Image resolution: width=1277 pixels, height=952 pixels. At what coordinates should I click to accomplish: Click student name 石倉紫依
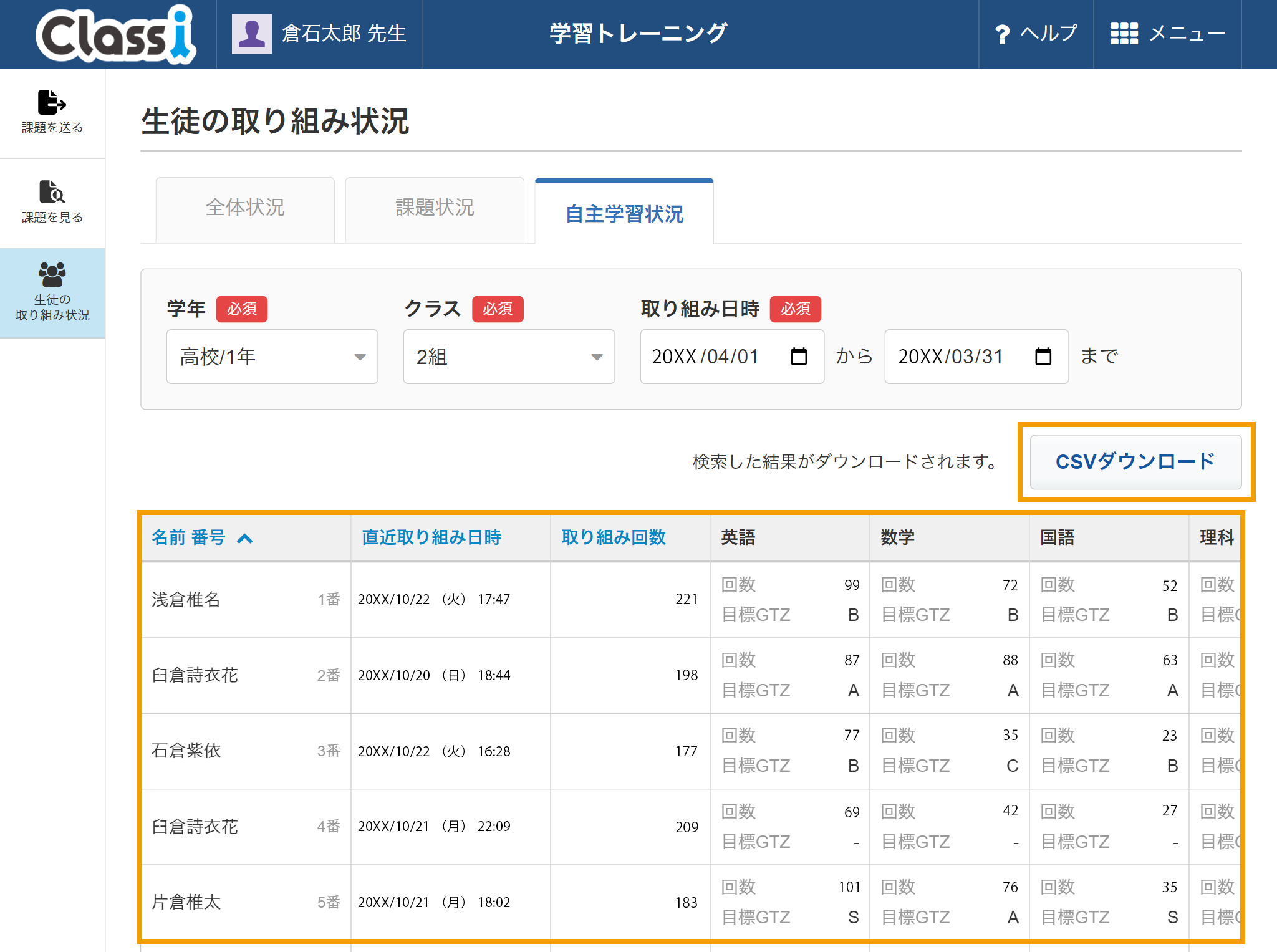[186, 751]
